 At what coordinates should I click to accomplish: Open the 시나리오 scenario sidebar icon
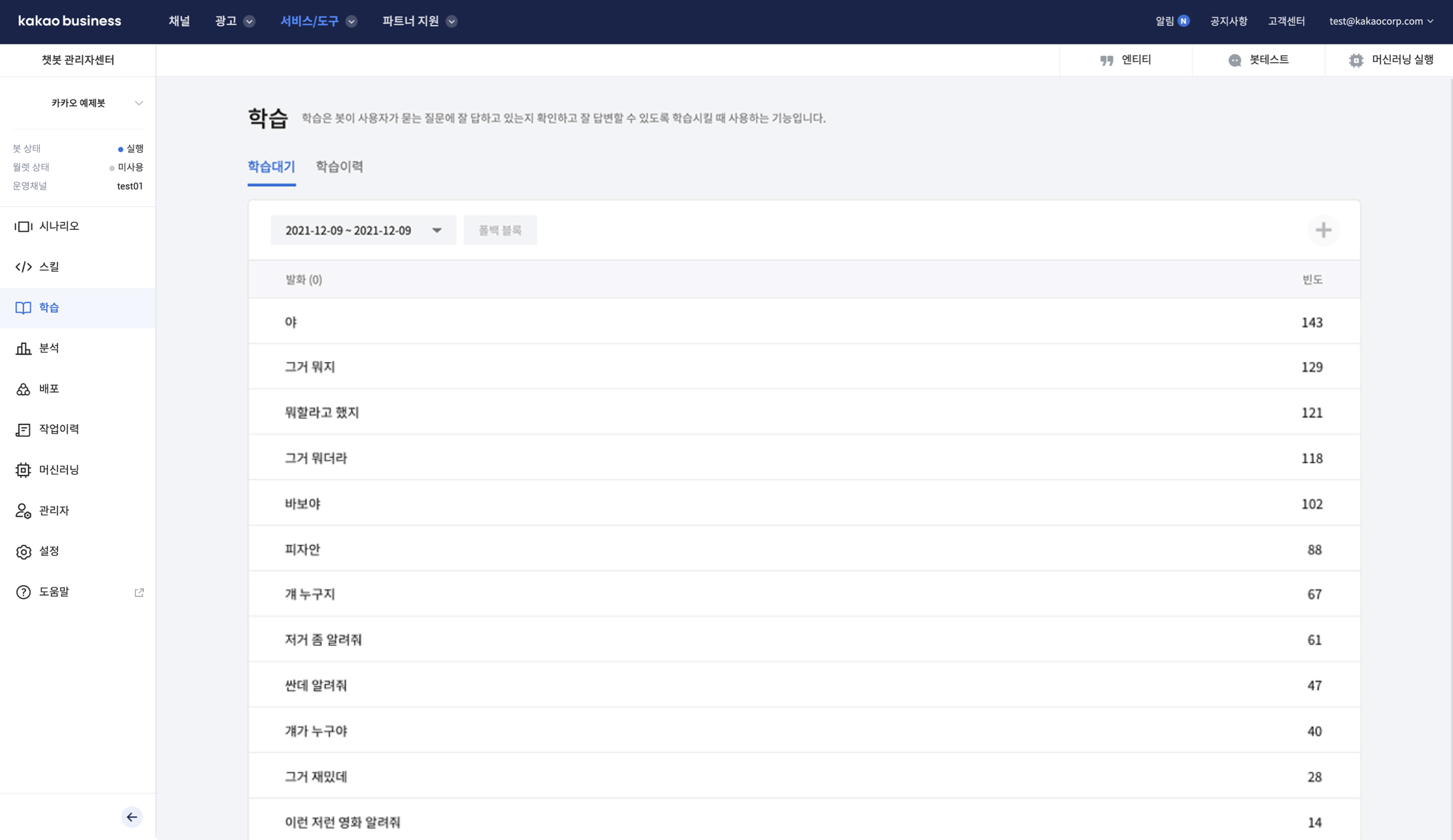click(x=24, y=226)
